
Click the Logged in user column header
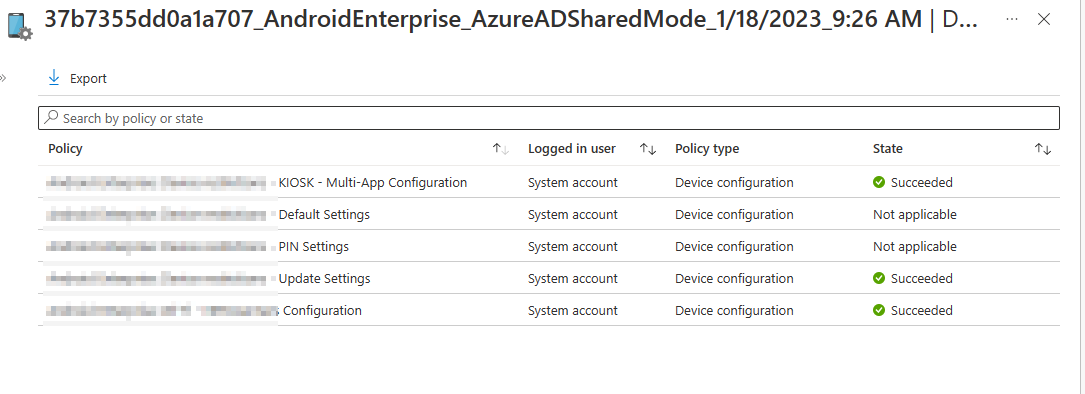572,149
